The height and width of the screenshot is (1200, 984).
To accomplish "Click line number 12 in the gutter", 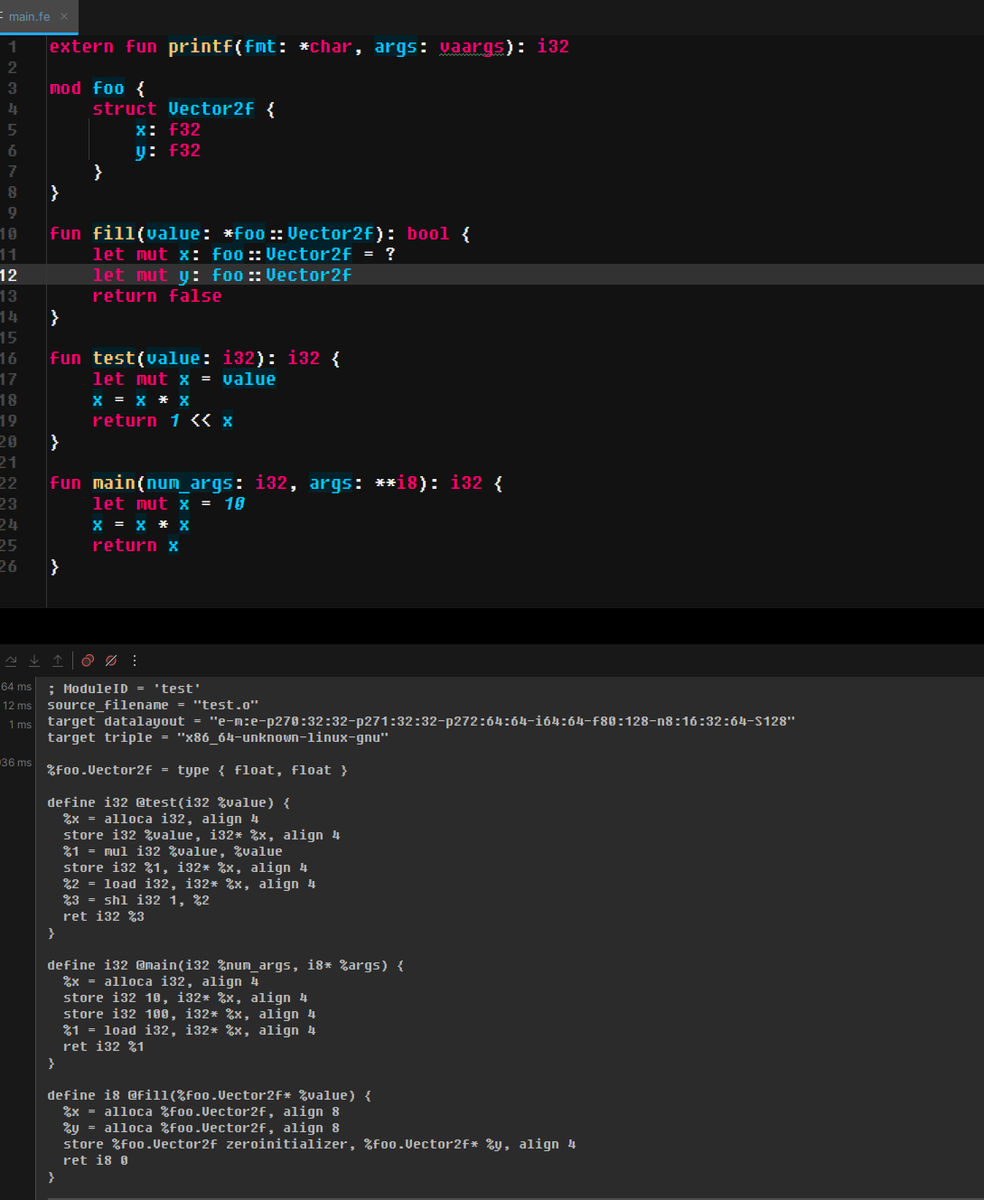I will point(9,275).
